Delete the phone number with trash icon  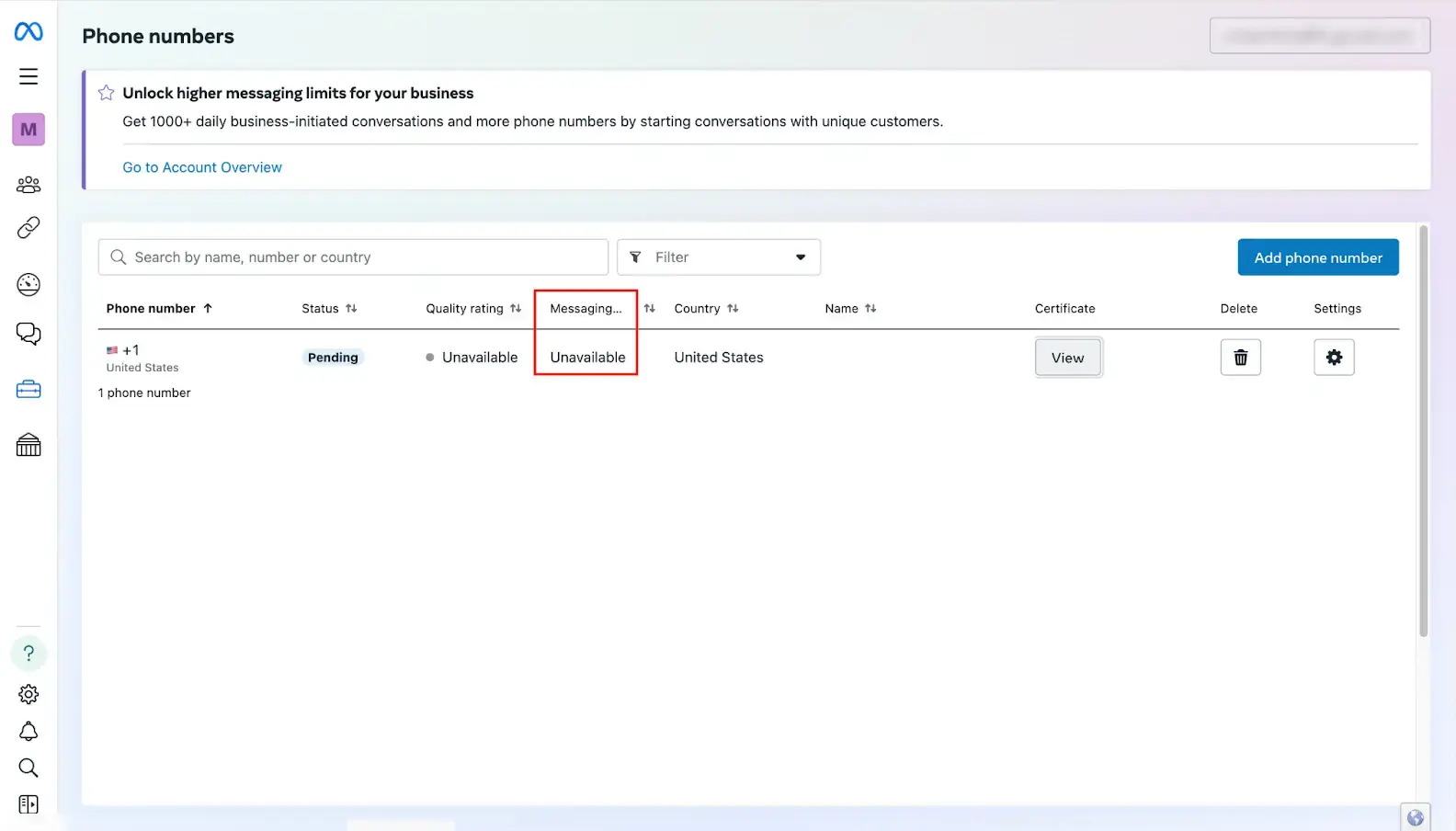1240,358
